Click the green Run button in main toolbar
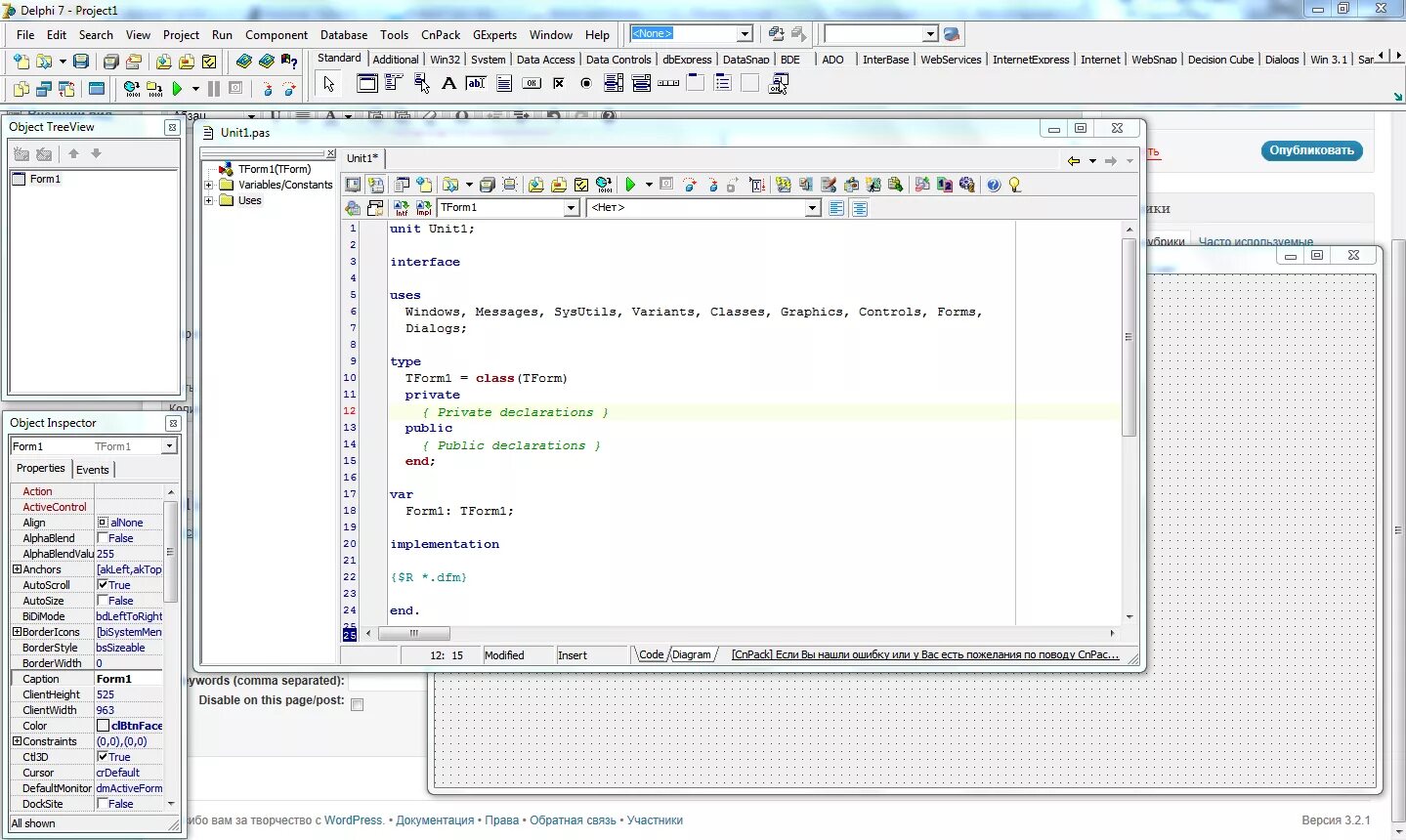This screenshot has width=1406, height=840. pos(177,89)
